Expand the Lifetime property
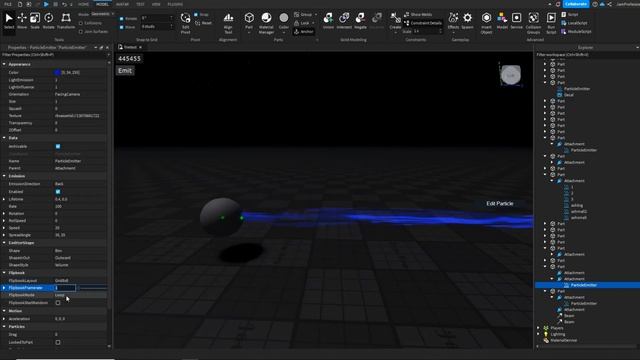This screenshot has height=360, width=640. [x=4, y=199]
